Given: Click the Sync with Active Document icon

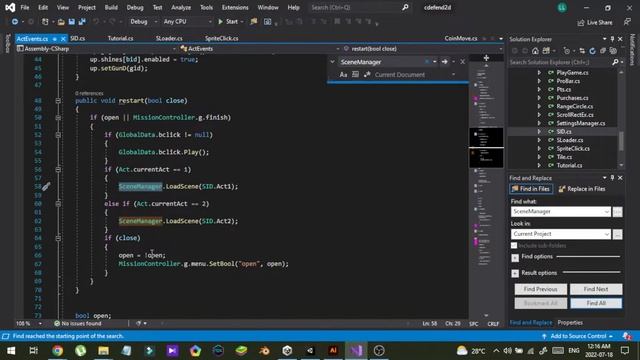Looking at the screenshot, I should click(x=582, y=51).
